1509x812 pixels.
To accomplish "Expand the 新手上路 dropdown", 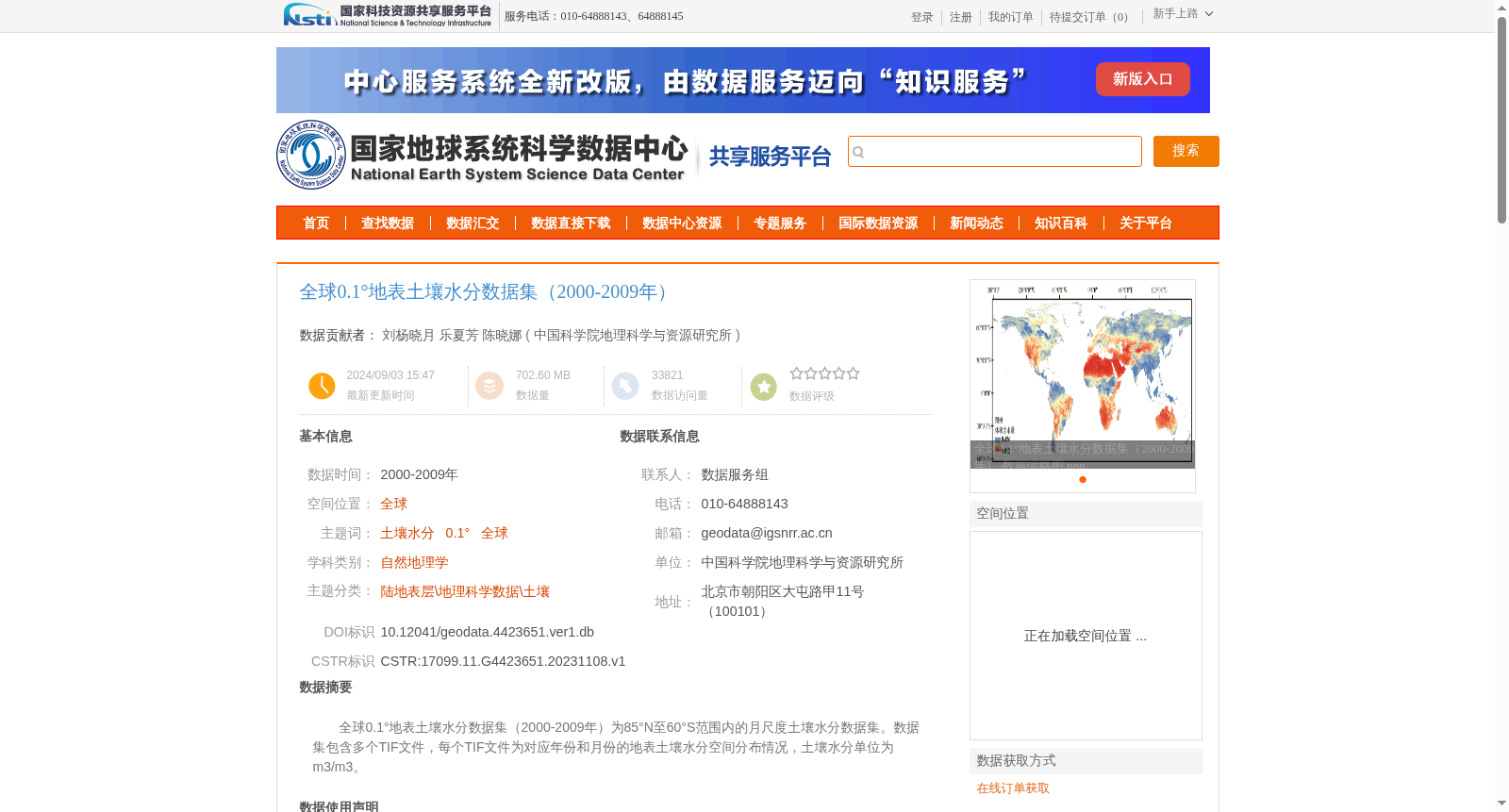I will point(1183,13).
